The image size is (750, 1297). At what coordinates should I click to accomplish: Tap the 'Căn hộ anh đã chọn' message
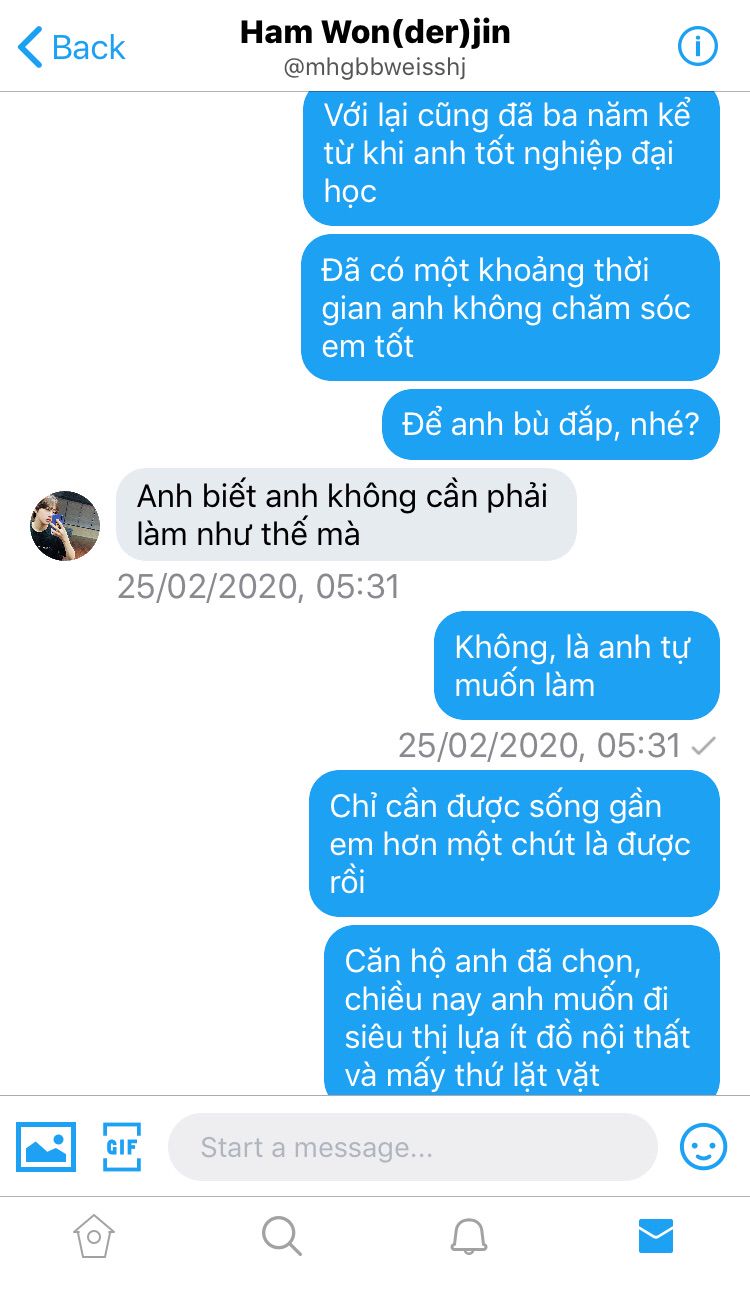[x=522, y=1010]
